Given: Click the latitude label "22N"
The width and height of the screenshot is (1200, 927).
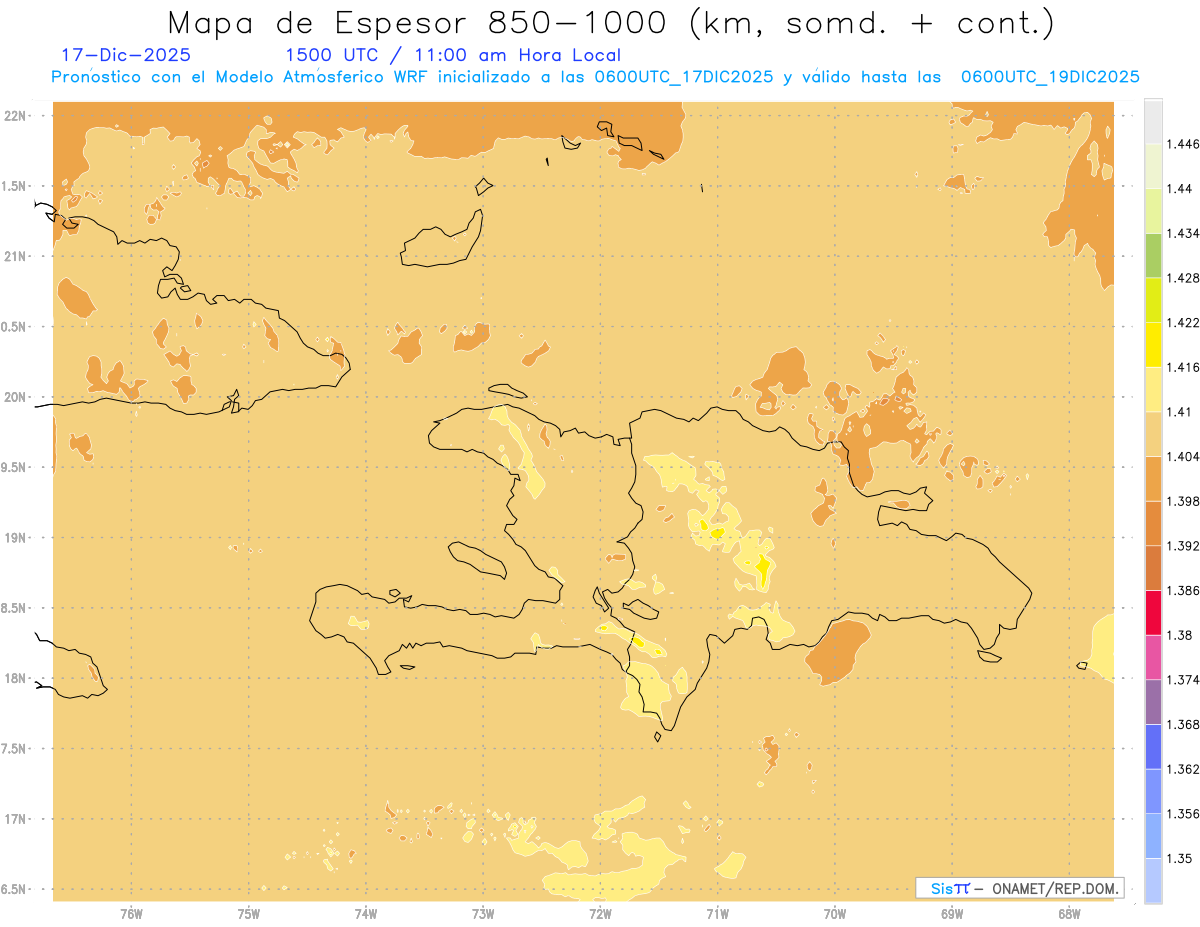Looking at the screenshot, I should (x=16, y=116).
